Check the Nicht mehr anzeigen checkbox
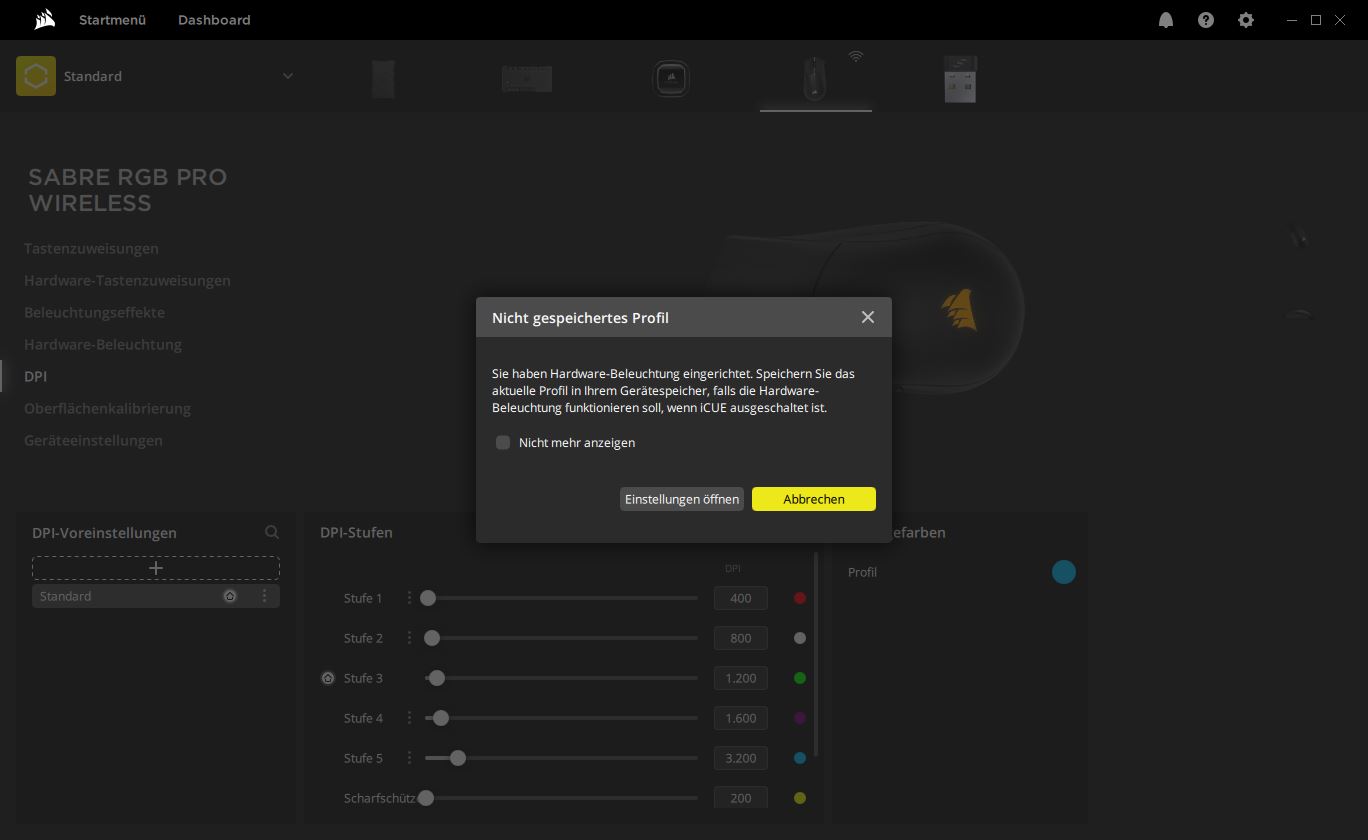This screenshot has height=840, width=1368. tap(503, 442)
